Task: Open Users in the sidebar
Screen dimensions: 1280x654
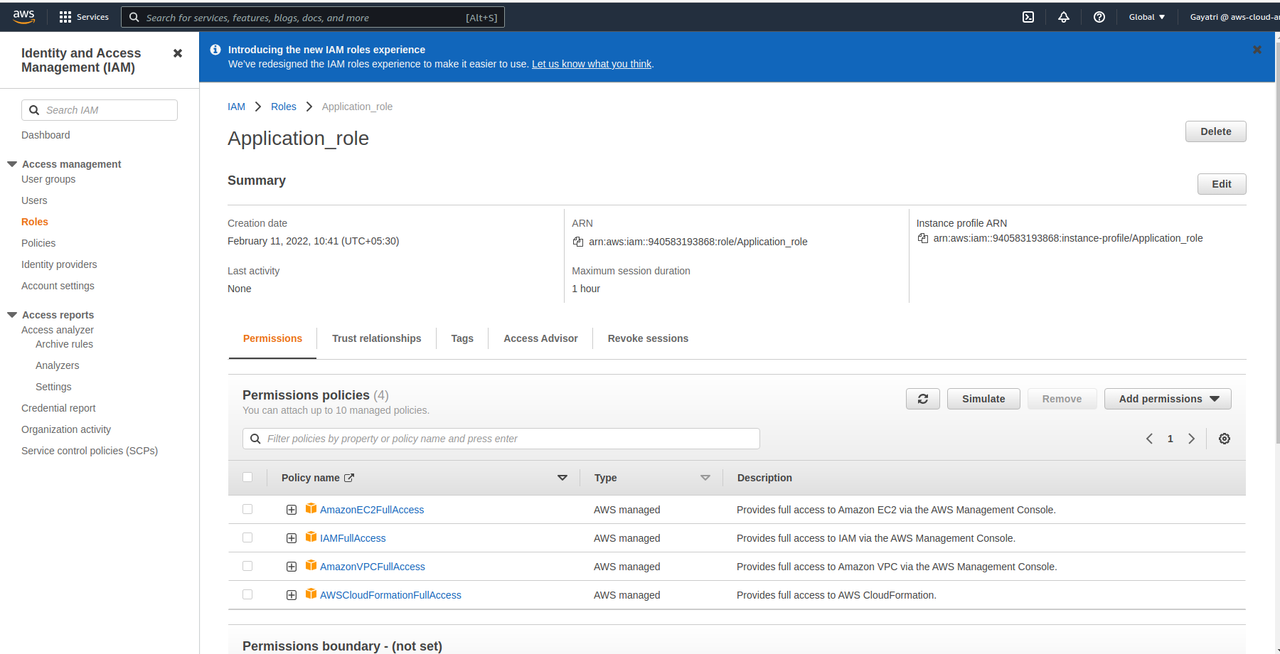Action: [x=34, y=201]
